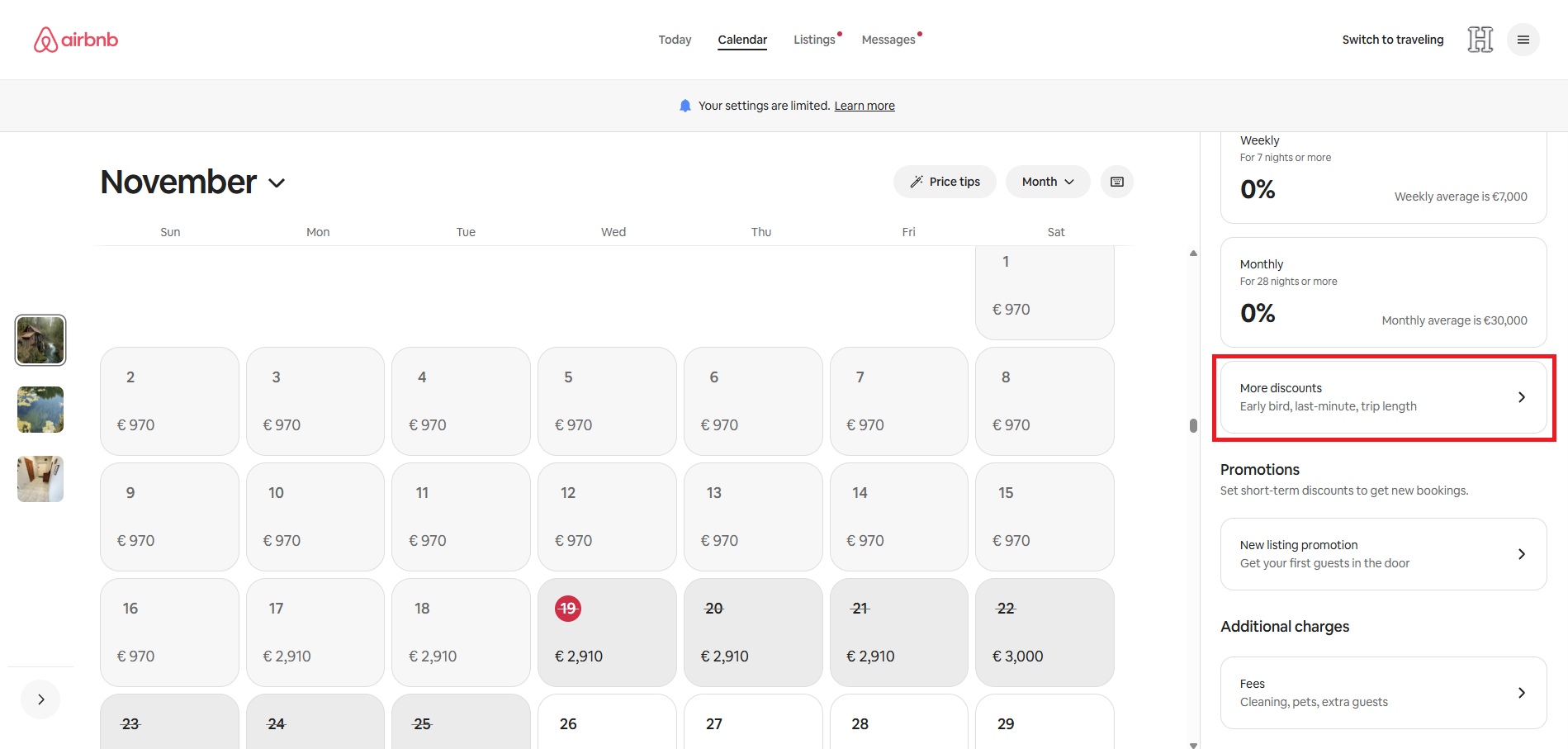Click Weekly average is €7,000 text

click(1461, 197)
